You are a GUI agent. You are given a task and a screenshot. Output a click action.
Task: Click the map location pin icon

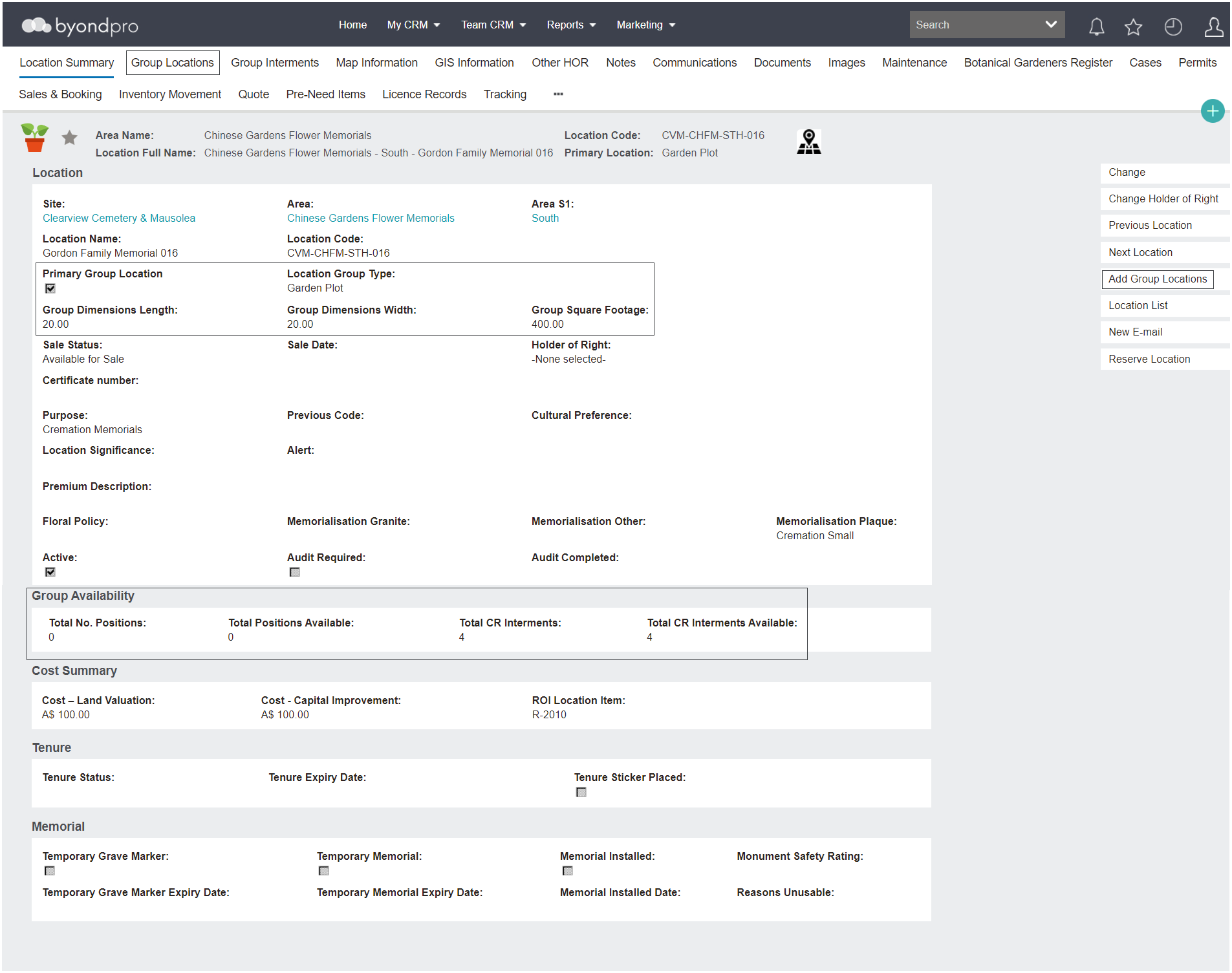(808, 142)
